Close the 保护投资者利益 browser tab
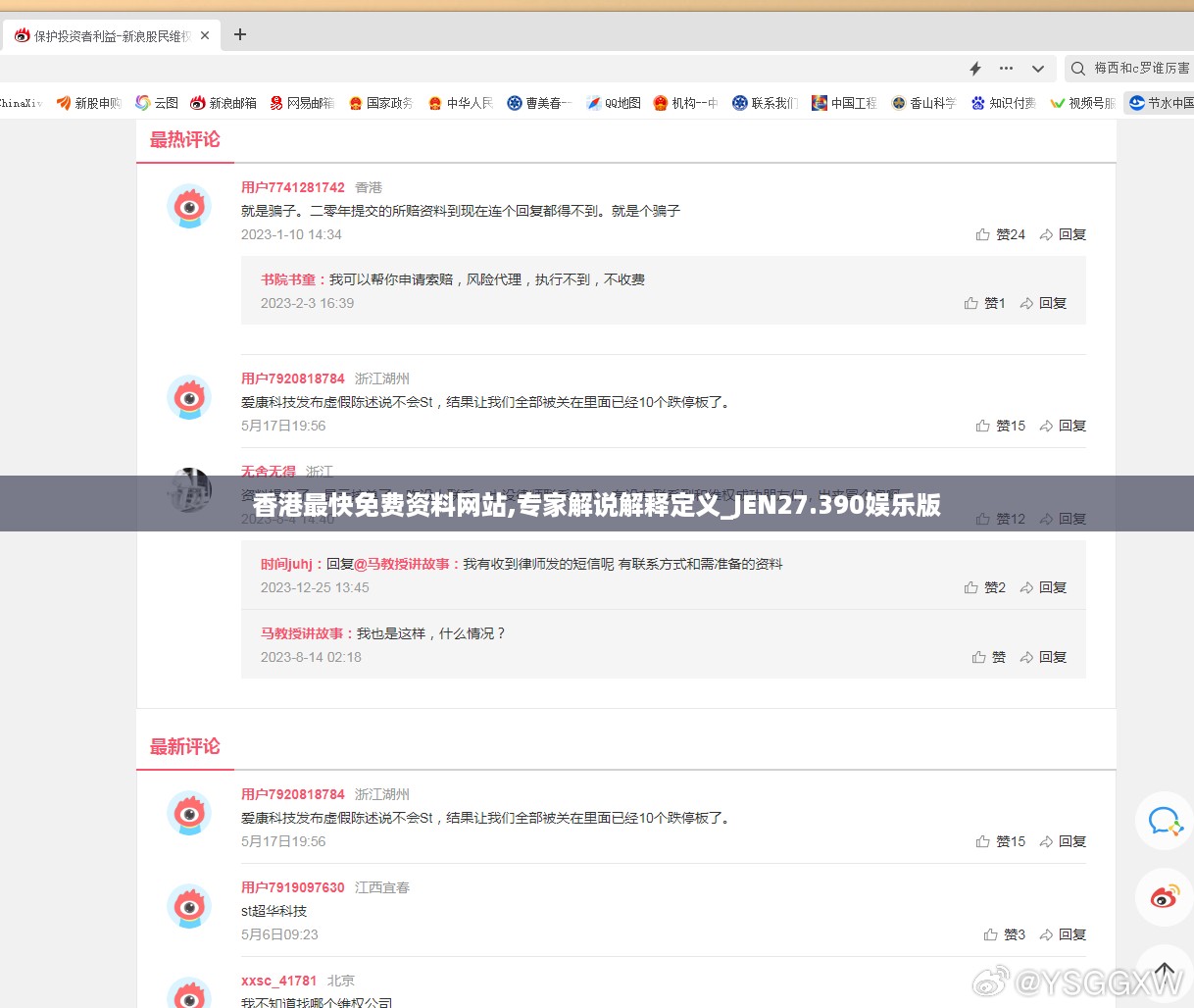The height and width of the screenshot is (1008, 1194). 205,35
